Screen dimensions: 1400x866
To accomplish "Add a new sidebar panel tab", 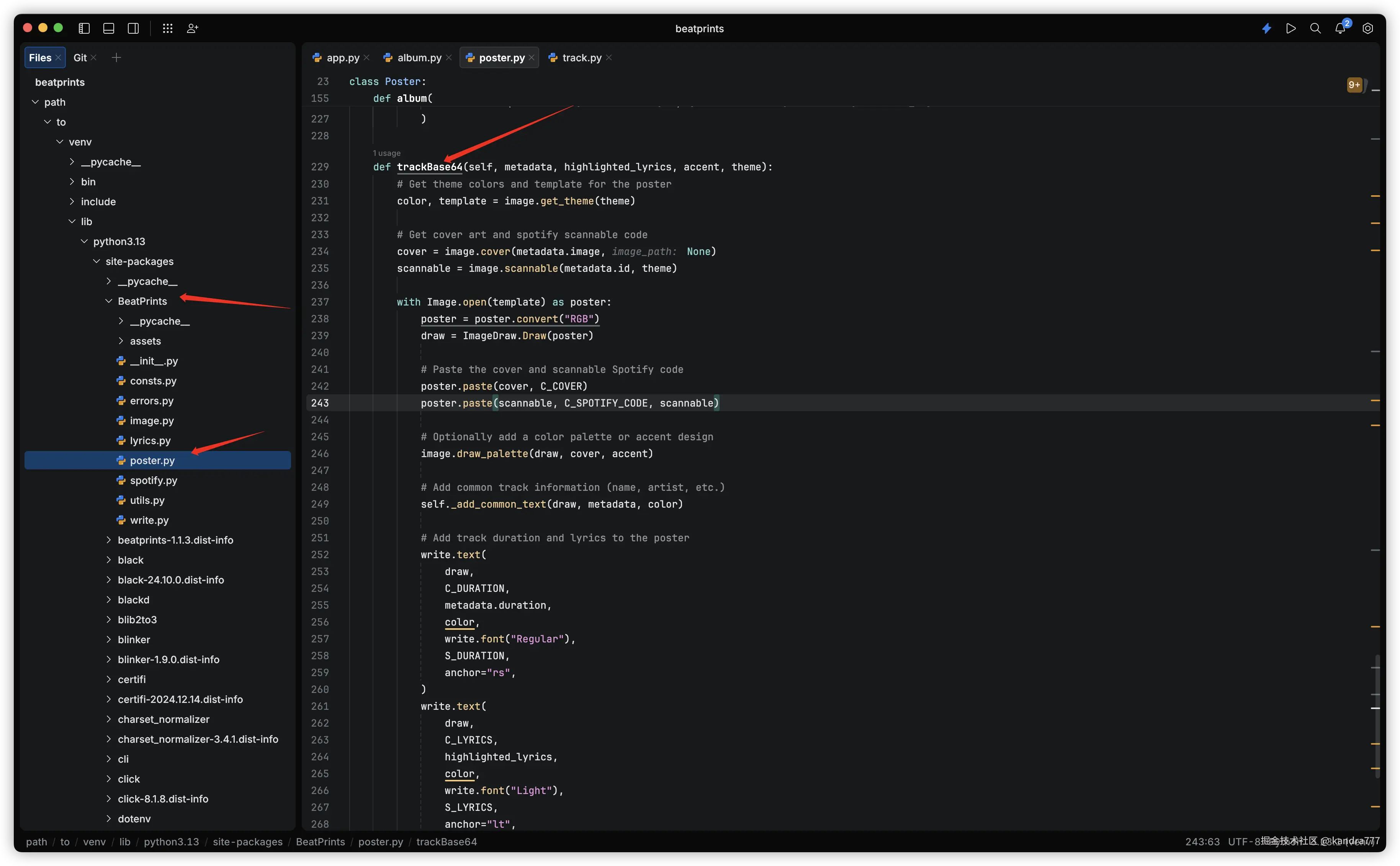I will pos(116,58).
